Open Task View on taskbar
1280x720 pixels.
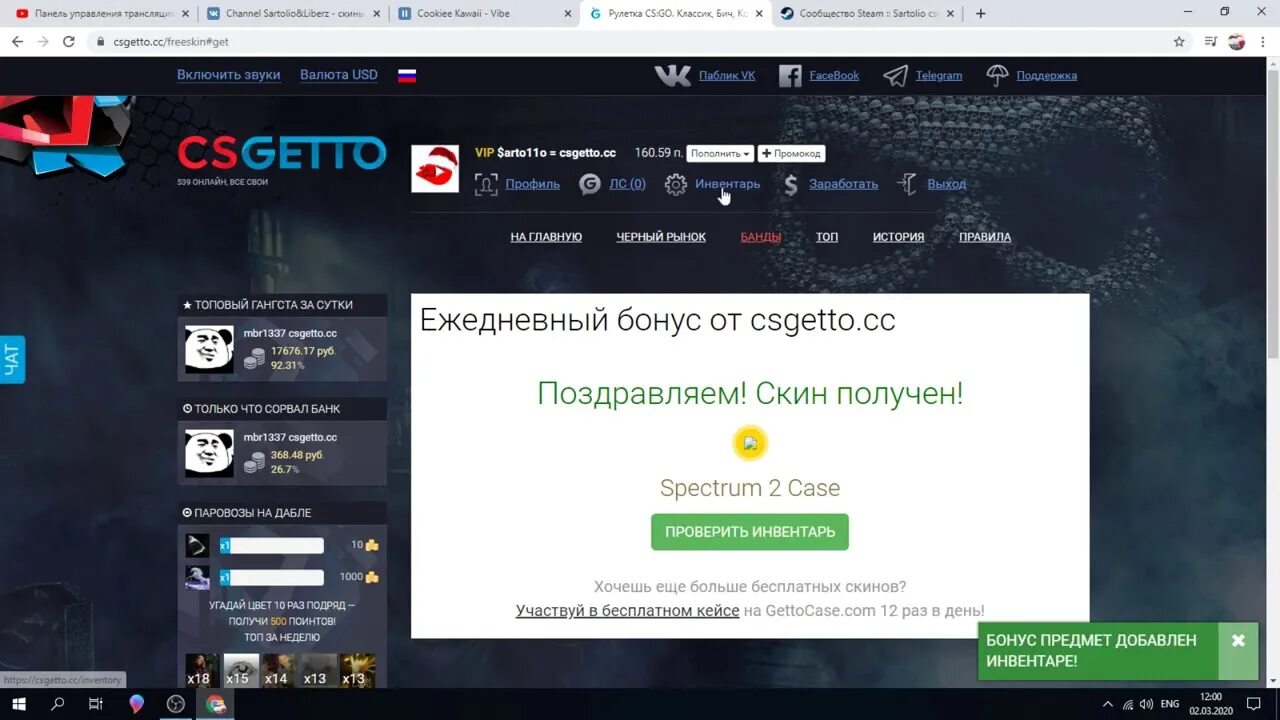pos(96,704)
